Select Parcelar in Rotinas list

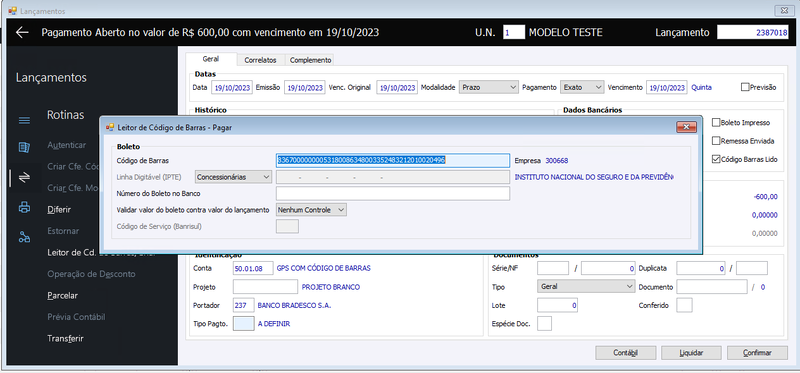pyautogui.click(x=62, y=295)
